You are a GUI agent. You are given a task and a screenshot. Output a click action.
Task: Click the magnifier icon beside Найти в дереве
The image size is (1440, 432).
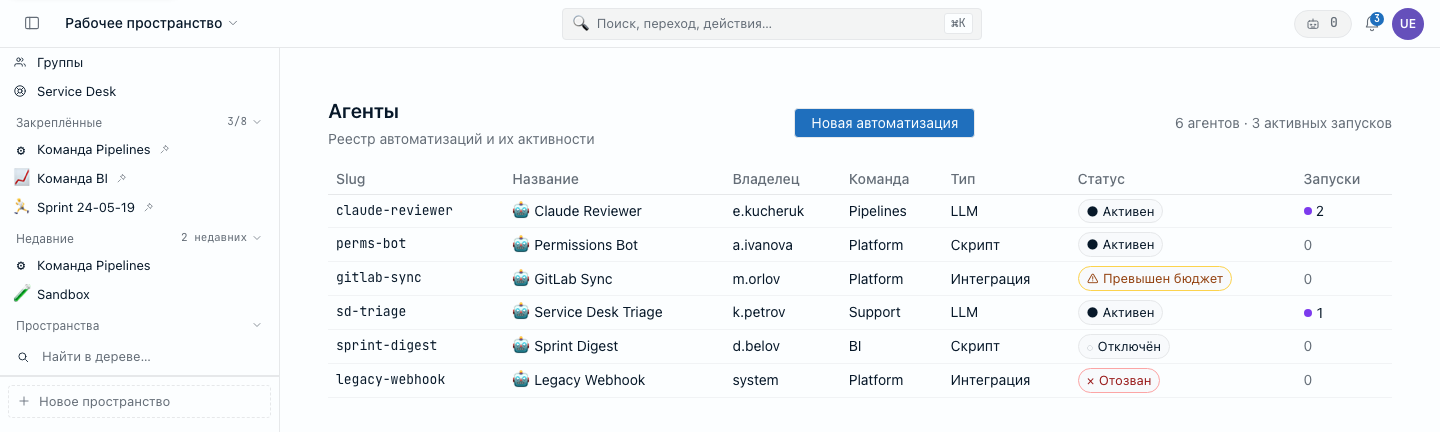click(23, 357)
